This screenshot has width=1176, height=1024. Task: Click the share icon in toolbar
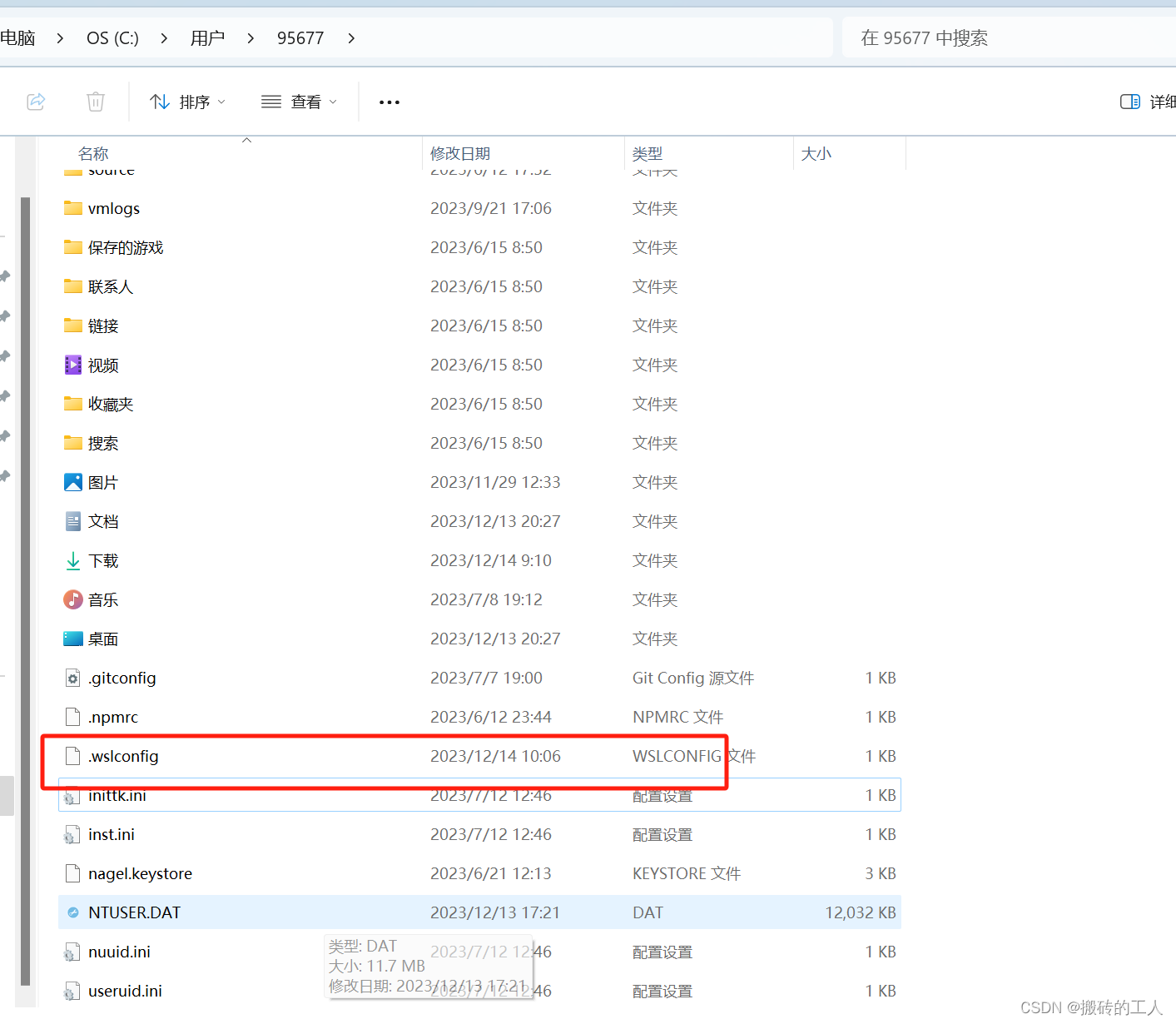pos(36,102)
